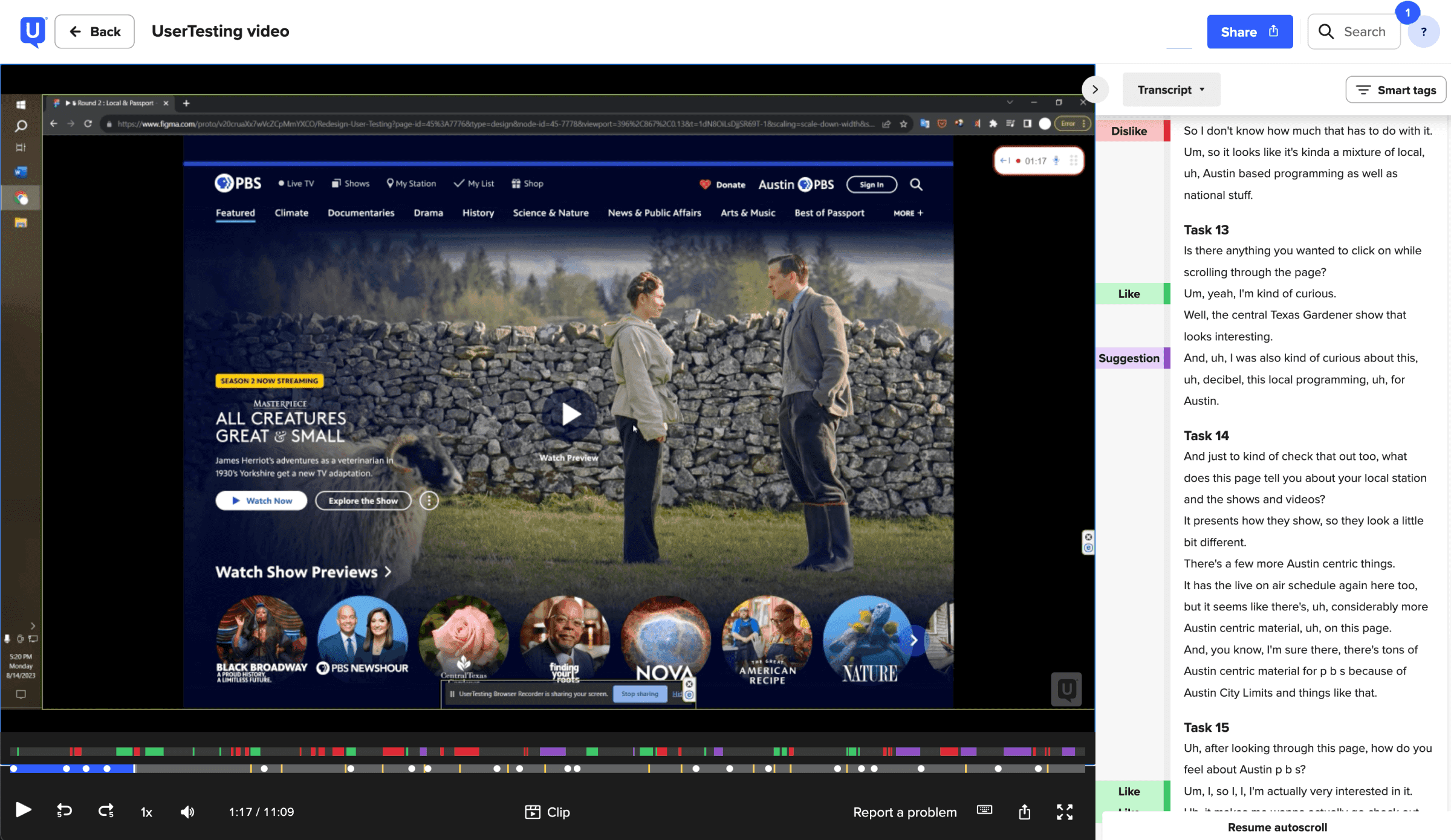Image resolution: width=1451 pixels, height=840 pixels.
Task: Resume autoscroll of transcript
Action: click(1277, 827)
